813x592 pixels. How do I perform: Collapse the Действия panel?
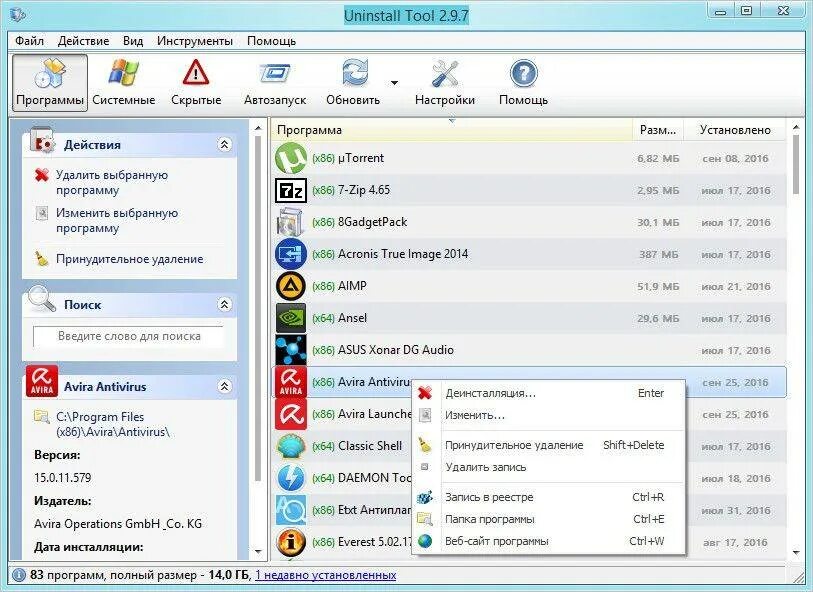(x=224, y=145)
